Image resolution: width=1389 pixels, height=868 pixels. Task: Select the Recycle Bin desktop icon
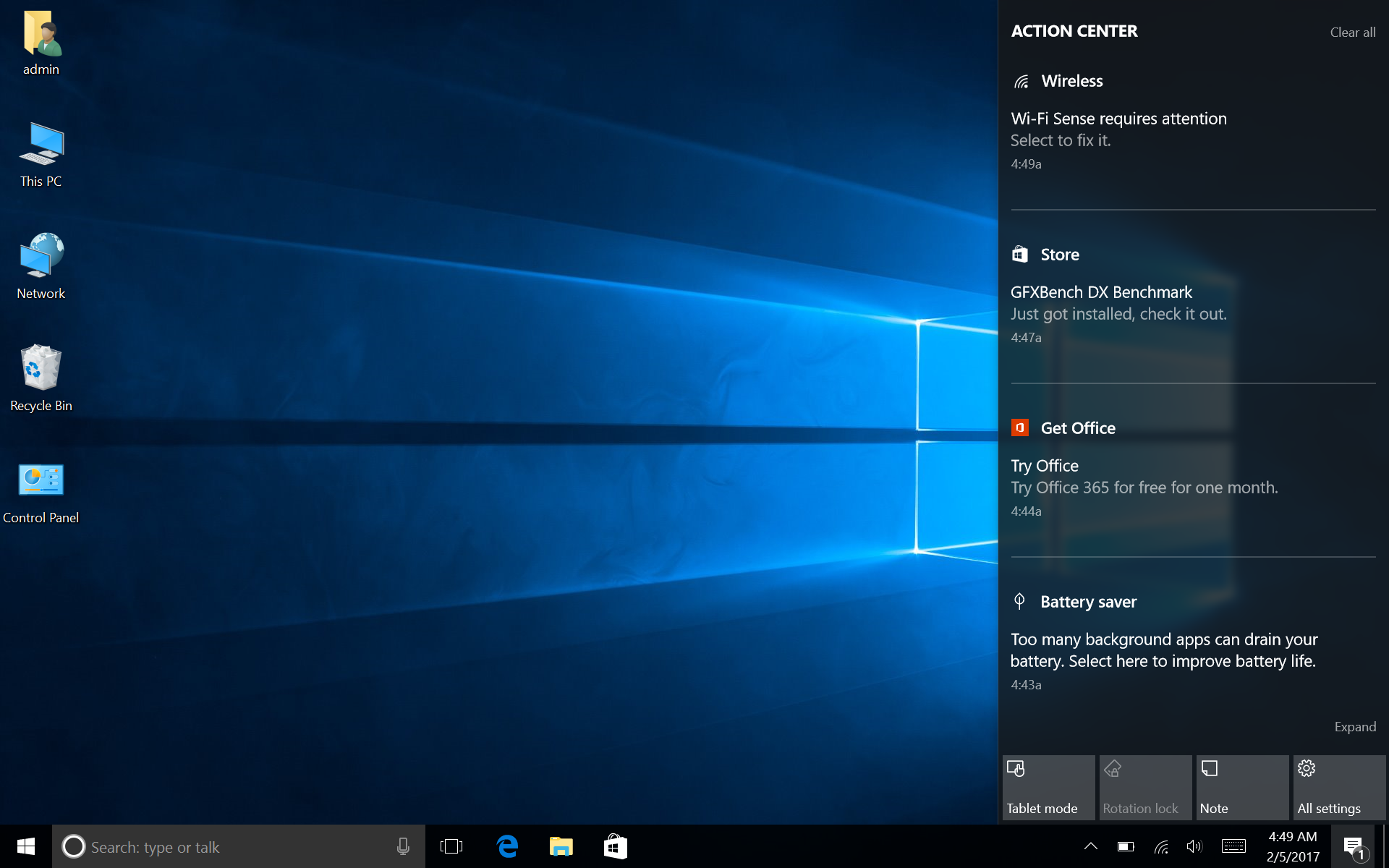[x=41, y=378]
